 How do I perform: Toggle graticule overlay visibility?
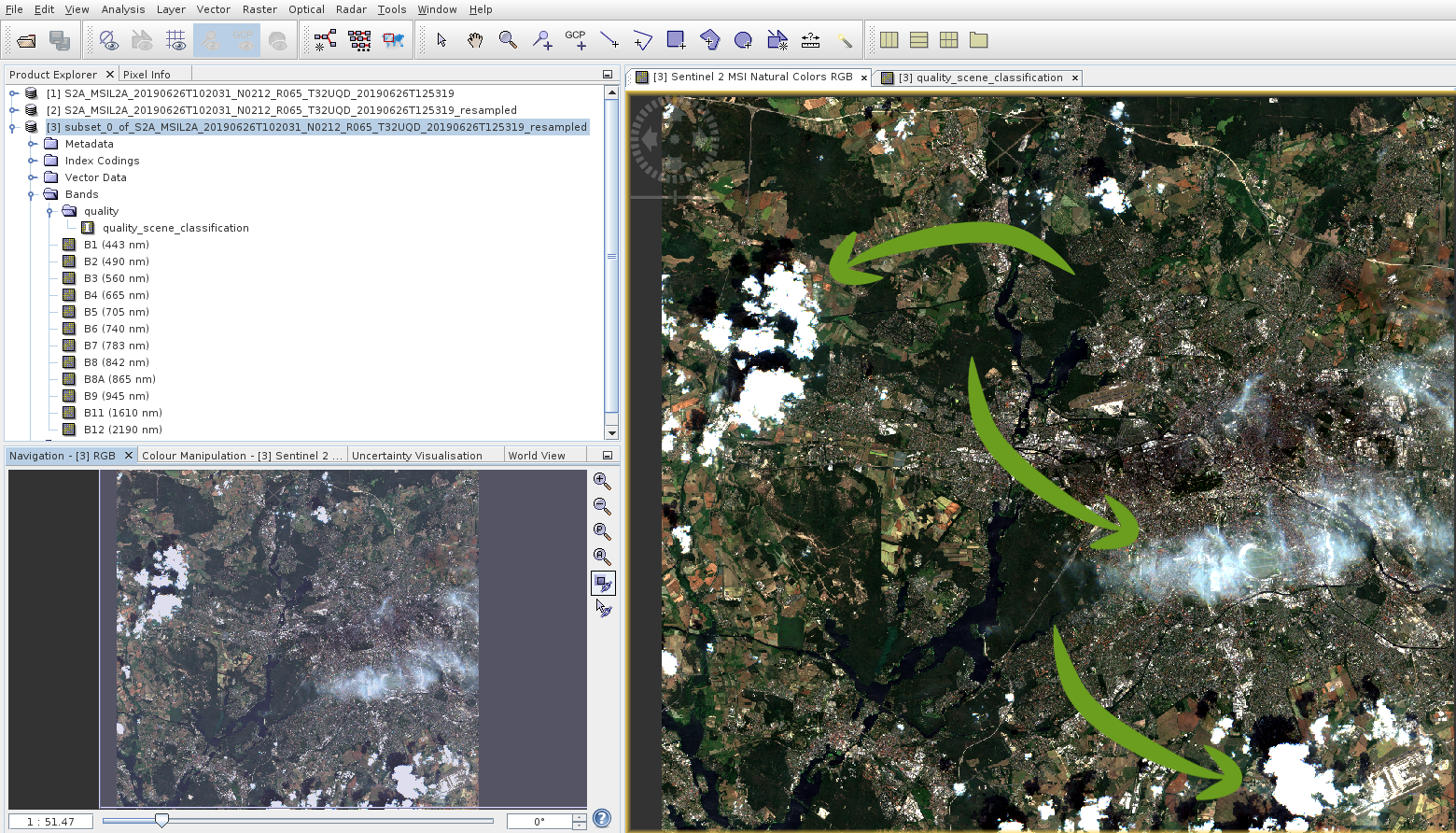175,40
